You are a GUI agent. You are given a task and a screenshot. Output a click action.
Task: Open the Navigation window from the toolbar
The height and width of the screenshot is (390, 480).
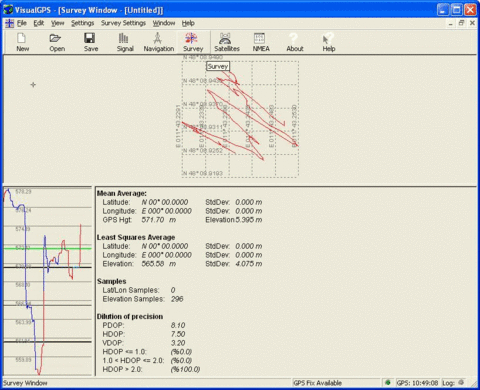(159, 42)
